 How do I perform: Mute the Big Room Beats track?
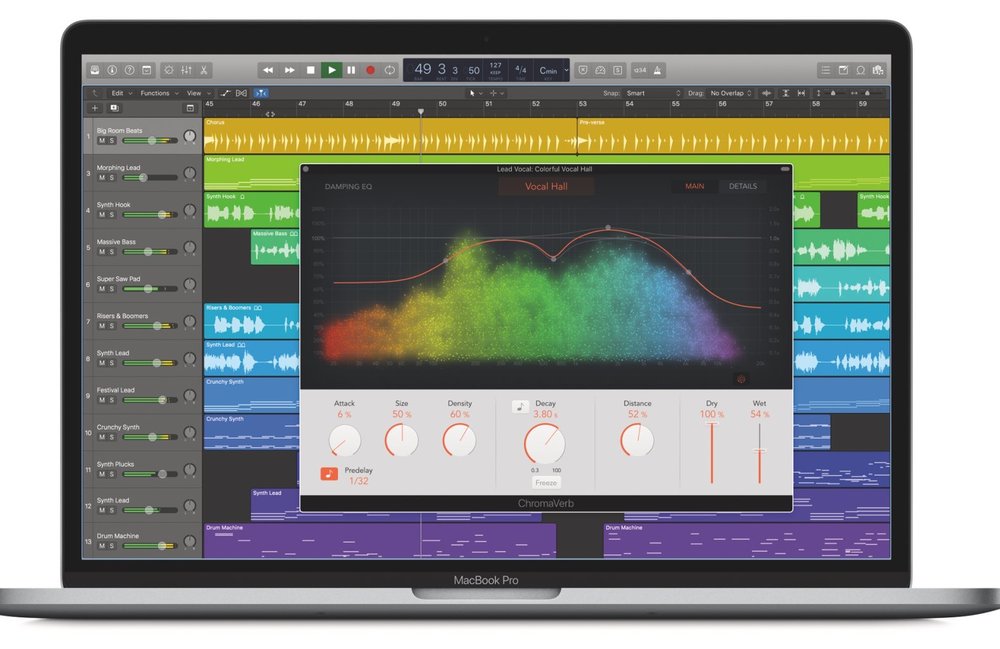[x=102, y=140]
